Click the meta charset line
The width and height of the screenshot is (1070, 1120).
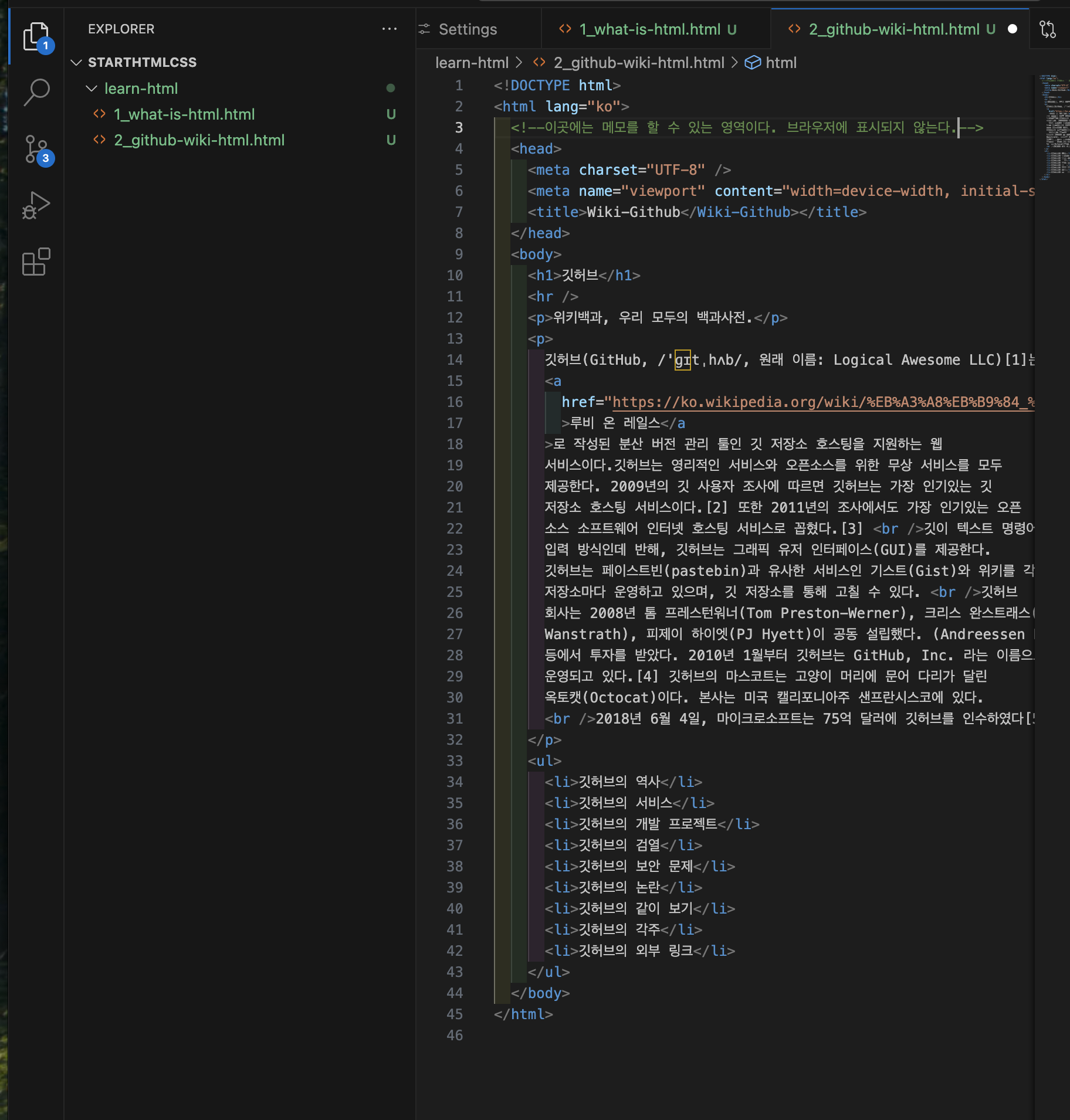pyautogui.click(x=629, y=169)
